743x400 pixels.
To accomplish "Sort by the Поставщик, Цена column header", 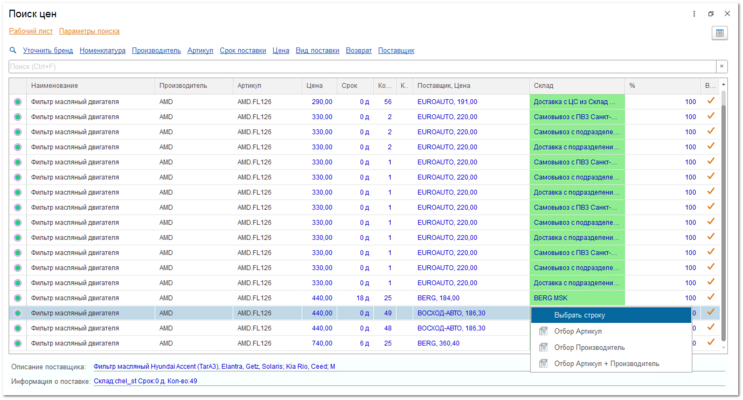I will coord(471,86).
